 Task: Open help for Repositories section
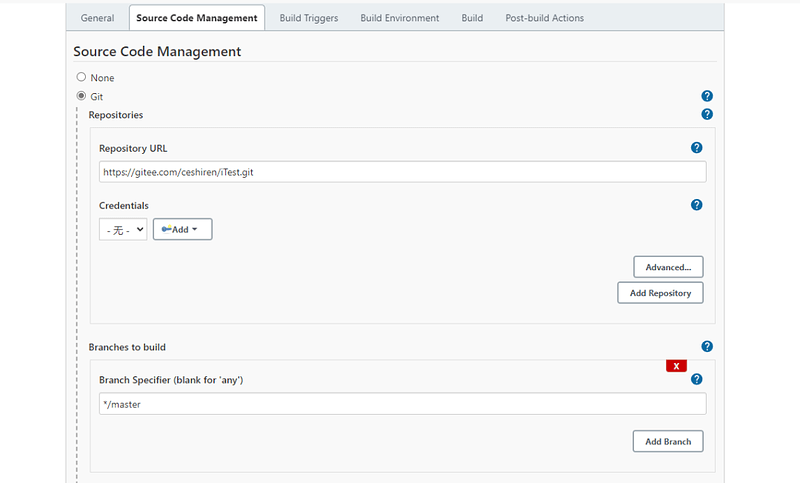click(x=707, y=115)
